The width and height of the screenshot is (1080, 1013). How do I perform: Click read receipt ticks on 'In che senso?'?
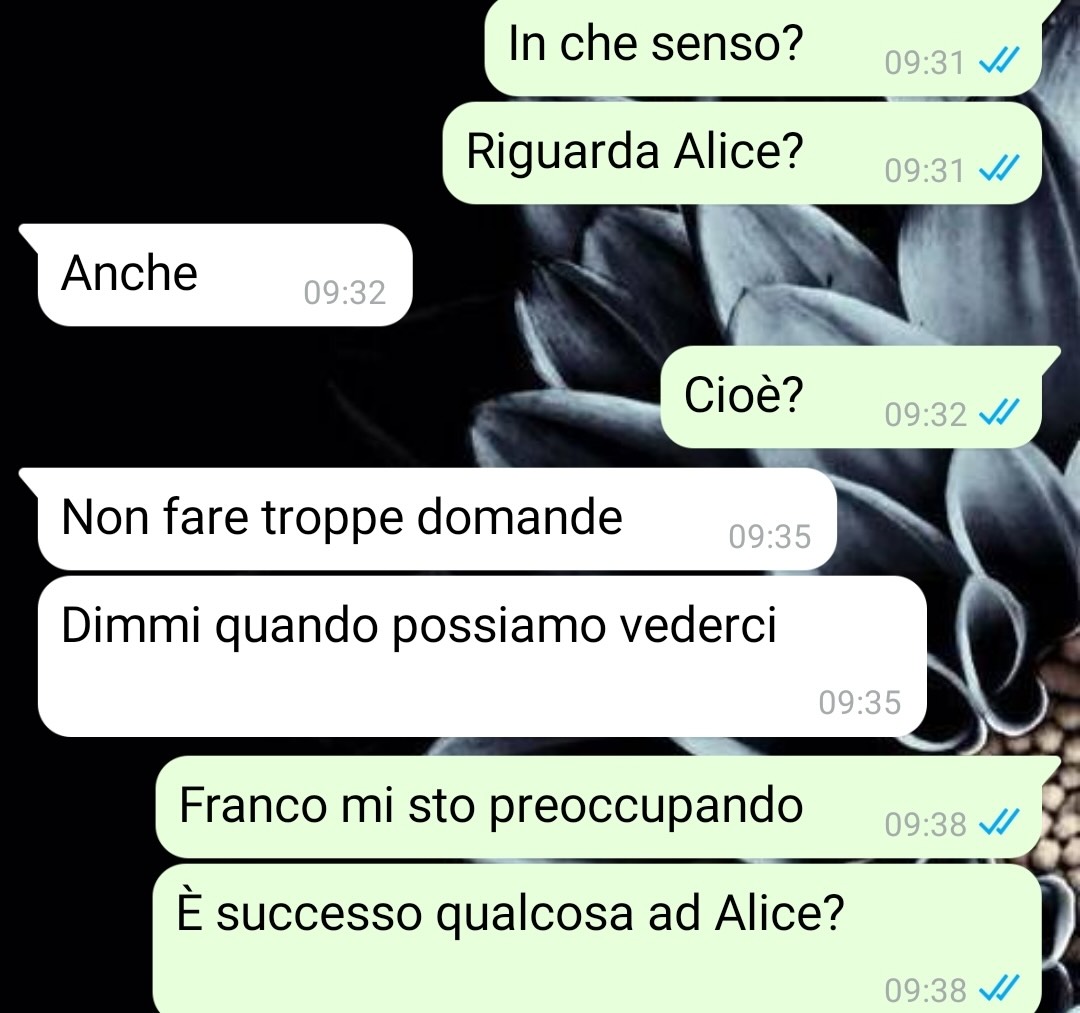[998, 63]
